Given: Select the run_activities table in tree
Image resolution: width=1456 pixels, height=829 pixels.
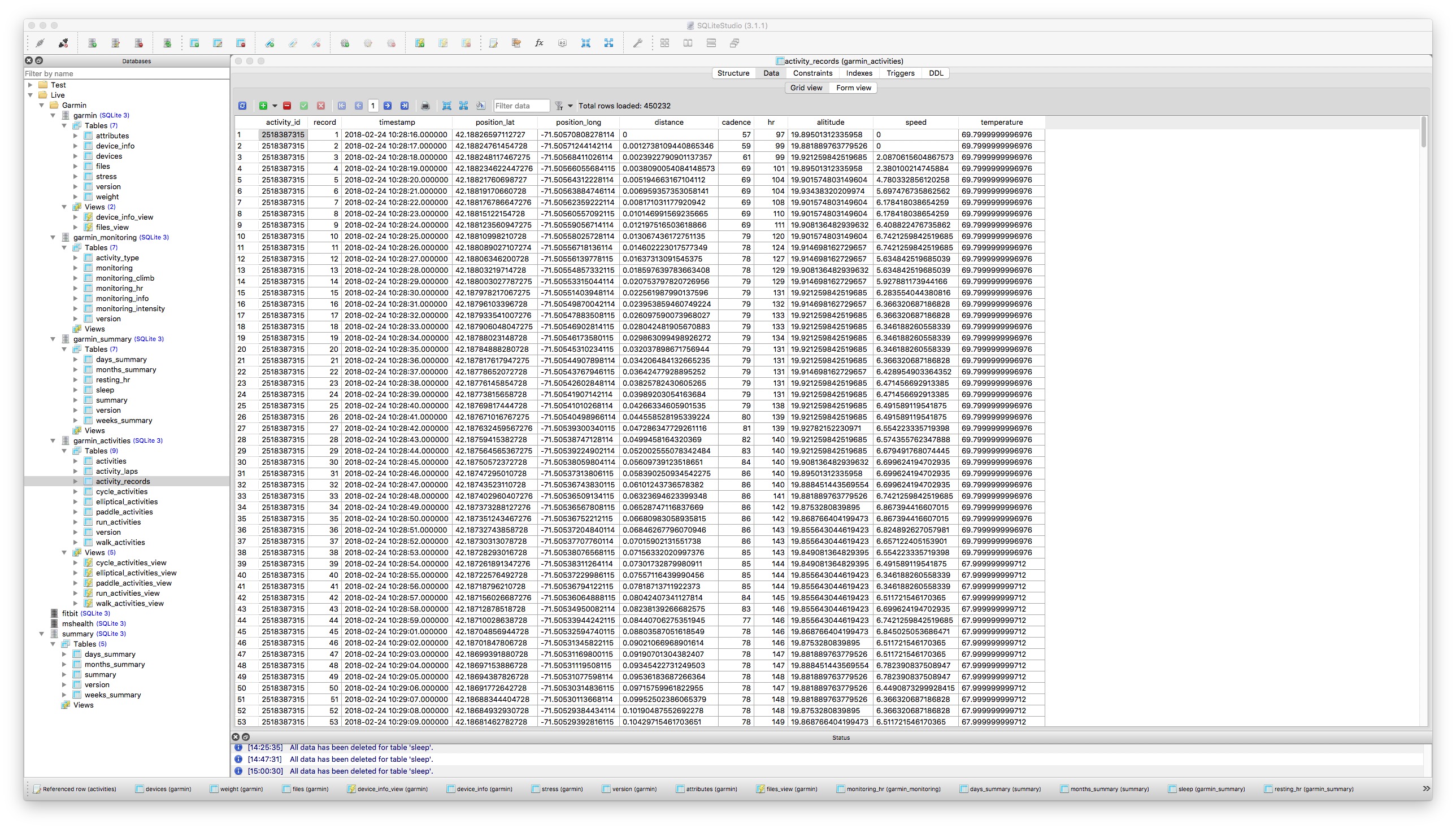Looking at the screenshot, I should click(118, 522).
